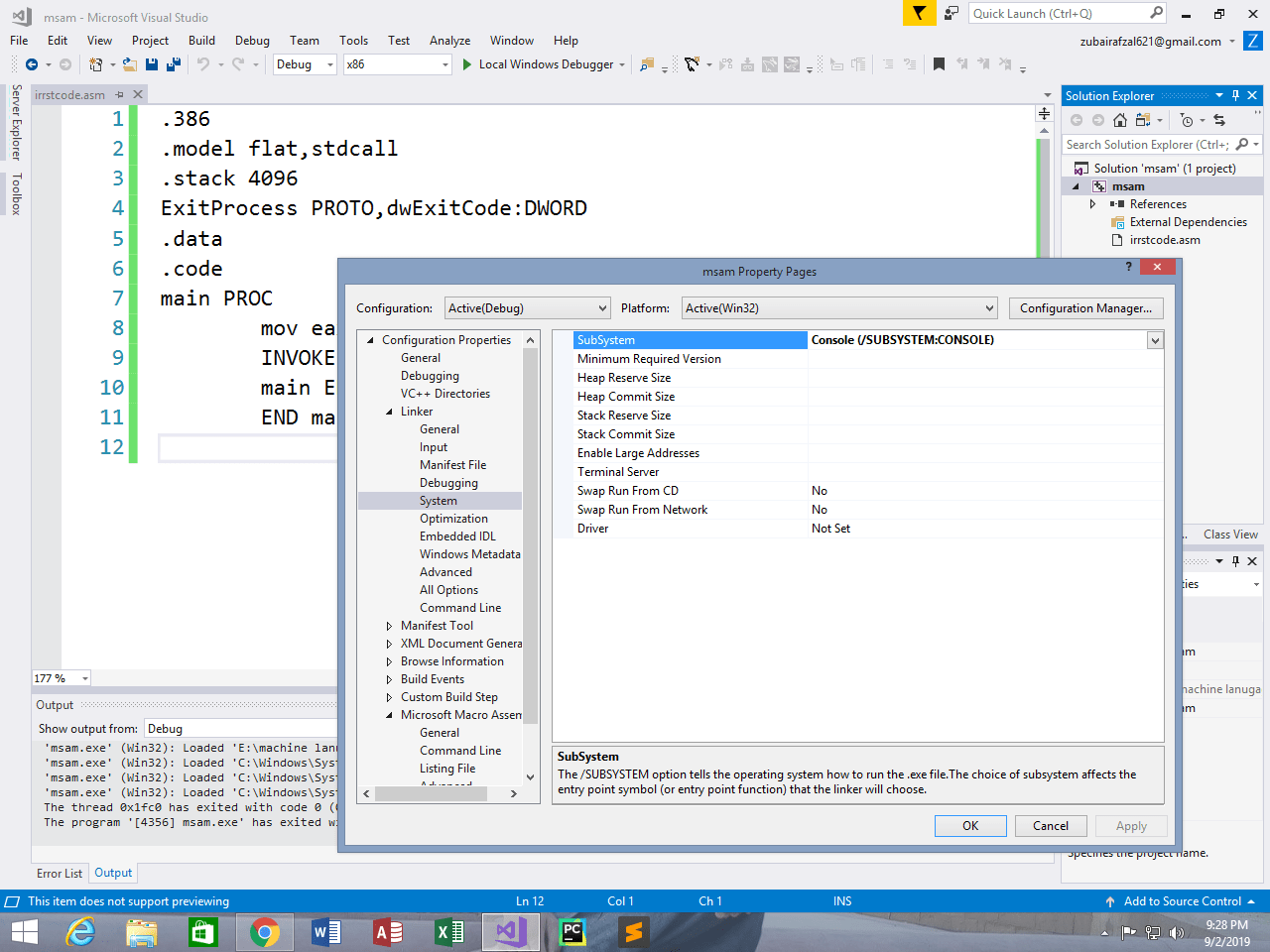Click the Configuration Manager button
The width and height of the screenshot is (1270, 952).
1085,308
